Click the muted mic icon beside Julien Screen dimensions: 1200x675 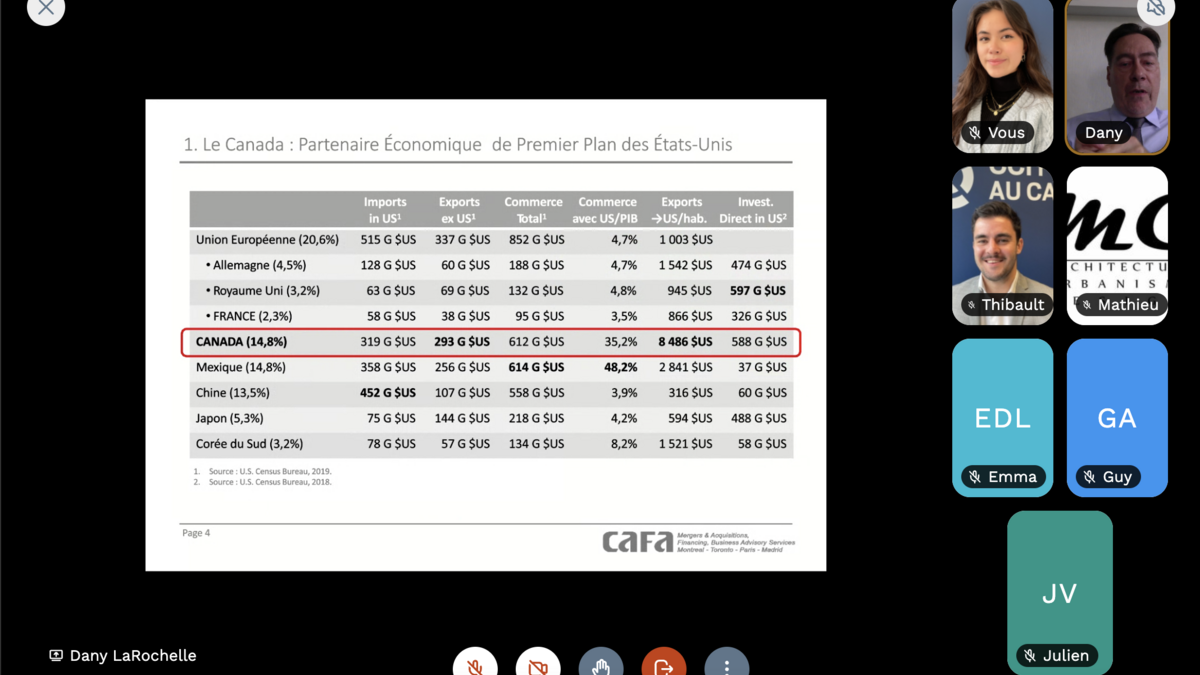[1030, 656]
